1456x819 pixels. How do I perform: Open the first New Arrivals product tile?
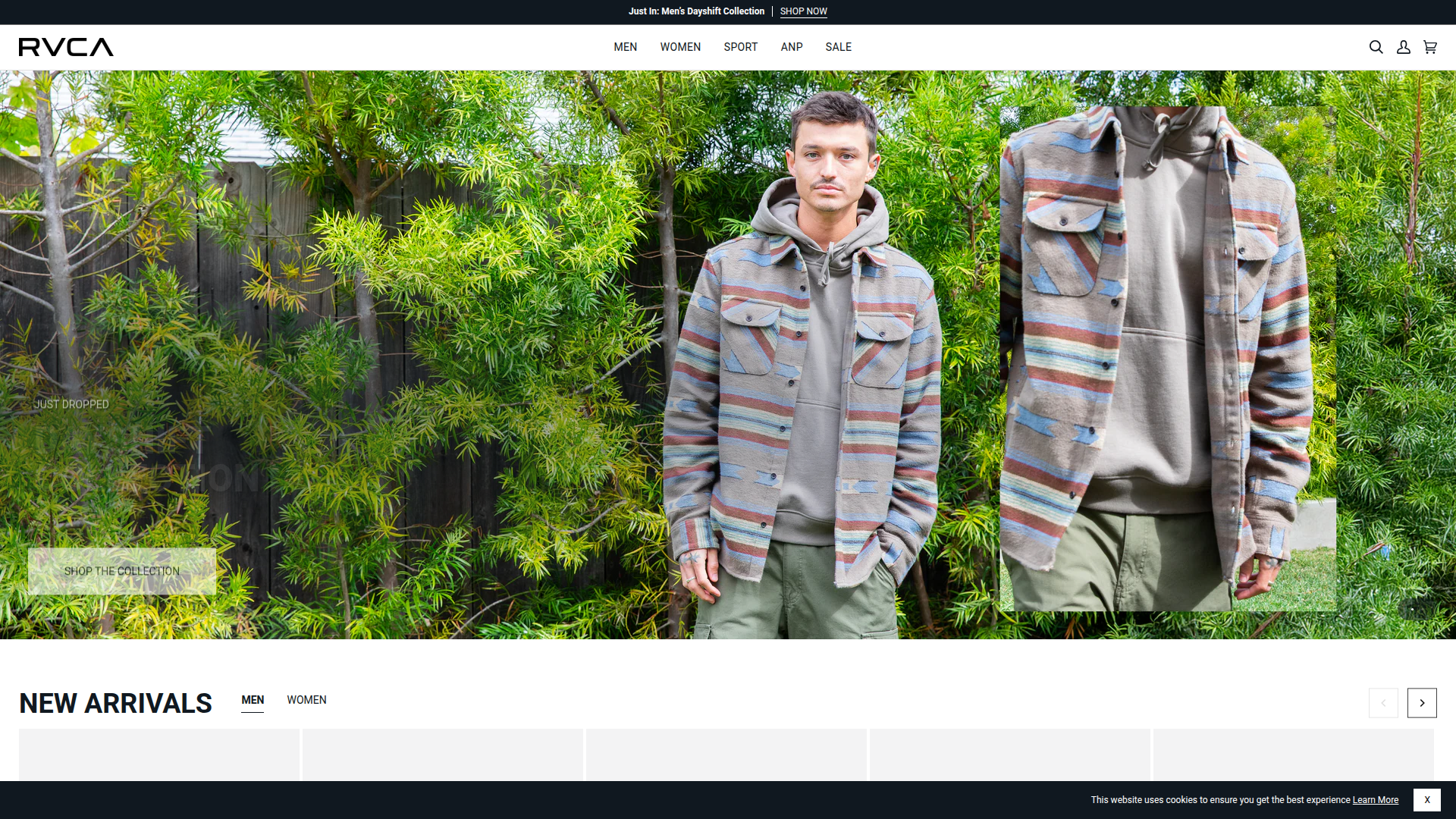(159, 755)
